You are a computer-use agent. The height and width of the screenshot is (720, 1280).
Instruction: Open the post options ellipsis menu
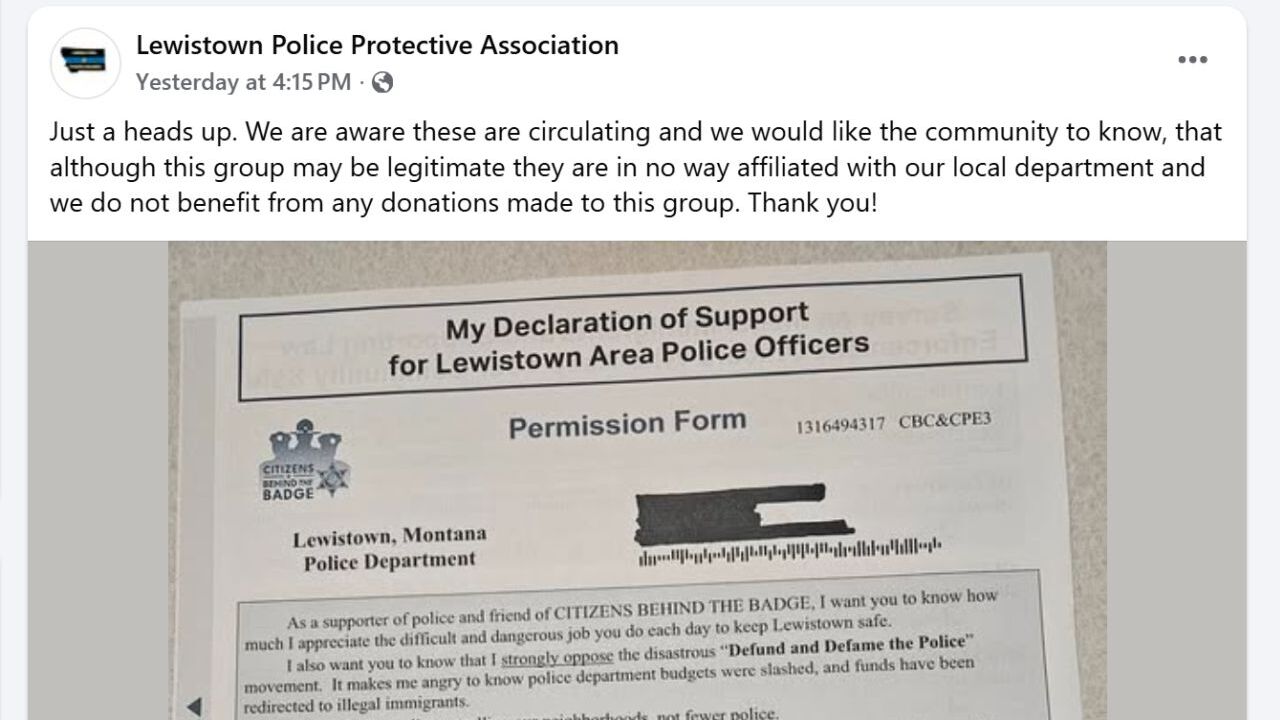coord(1192,59)
